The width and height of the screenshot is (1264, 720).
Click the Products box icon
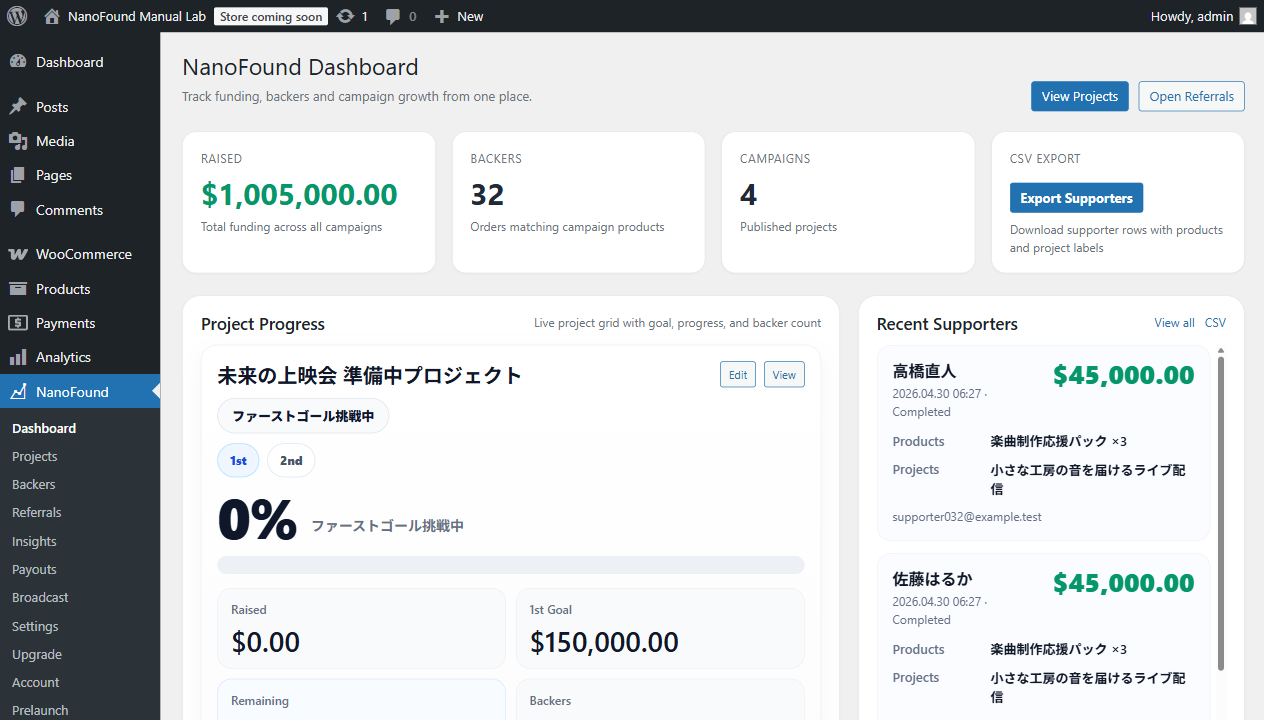click(18, 289)
